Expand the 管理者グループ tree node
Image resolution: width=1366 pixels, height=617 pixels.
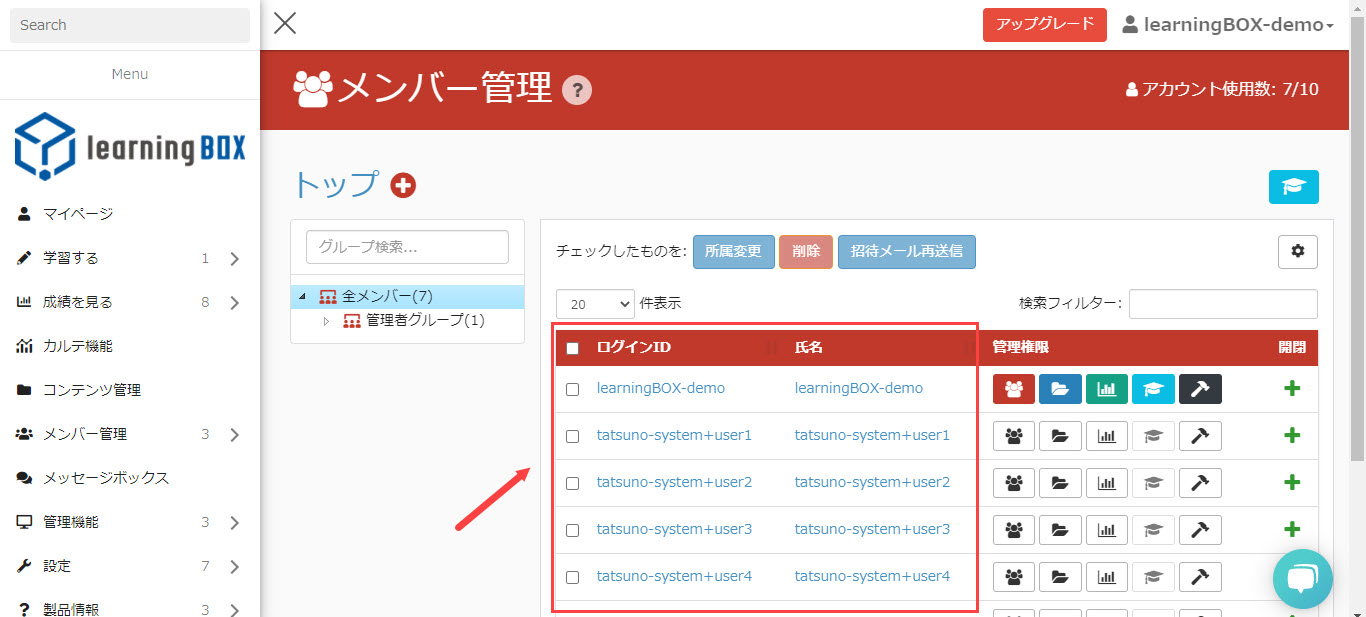point(325,321)
